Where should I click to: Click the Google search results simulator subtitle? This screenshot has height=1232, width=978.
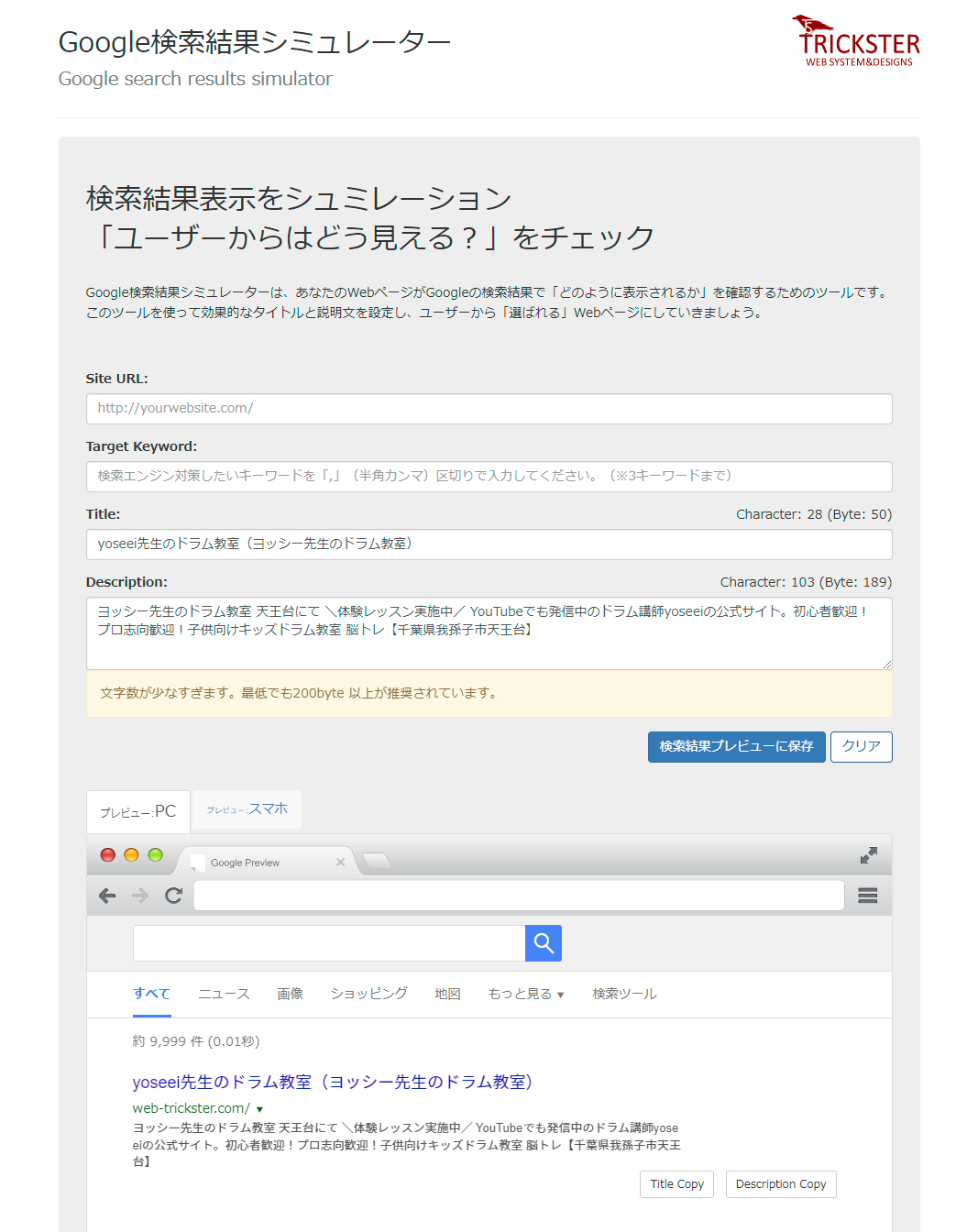pyautogui.click(x=195, y=79)
